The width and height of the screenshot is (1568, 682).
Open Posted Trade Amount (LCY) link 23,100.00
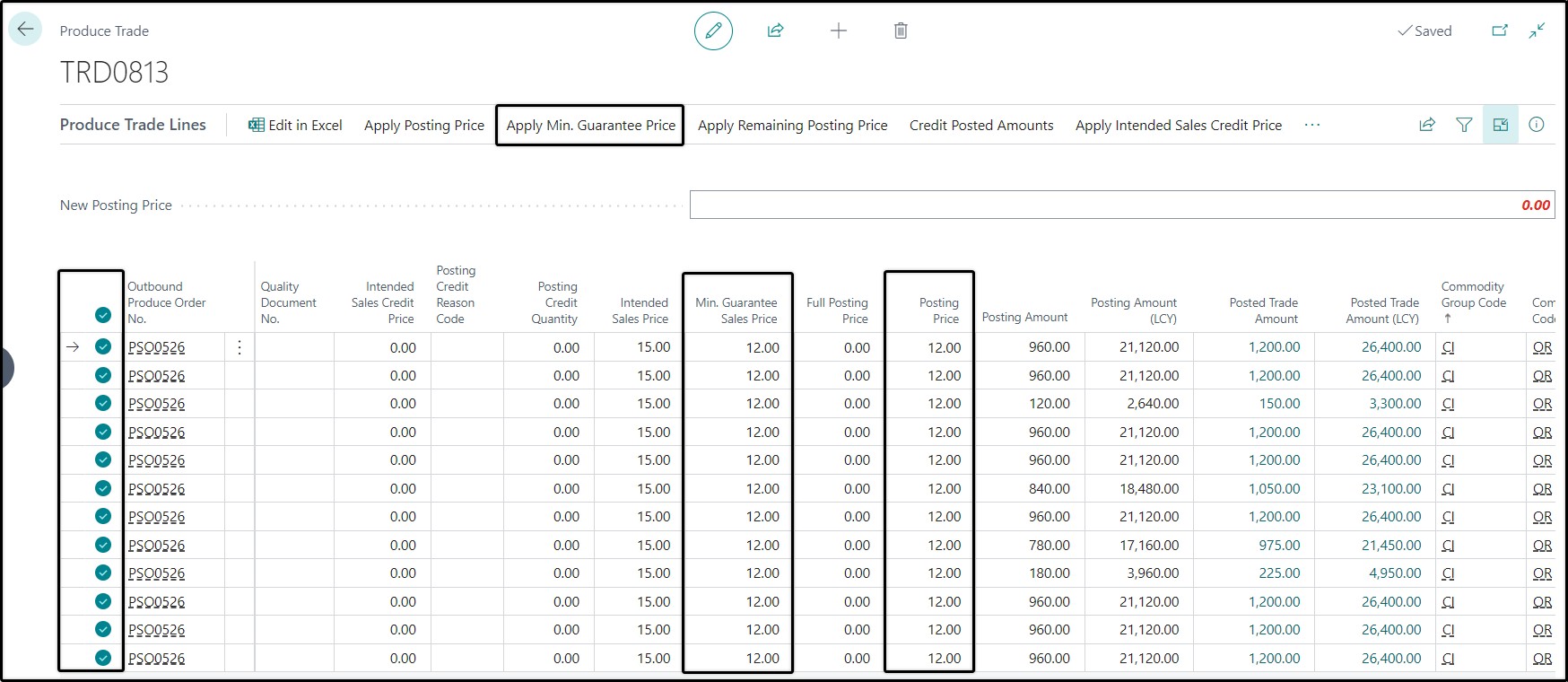(x=1391, y=489)
